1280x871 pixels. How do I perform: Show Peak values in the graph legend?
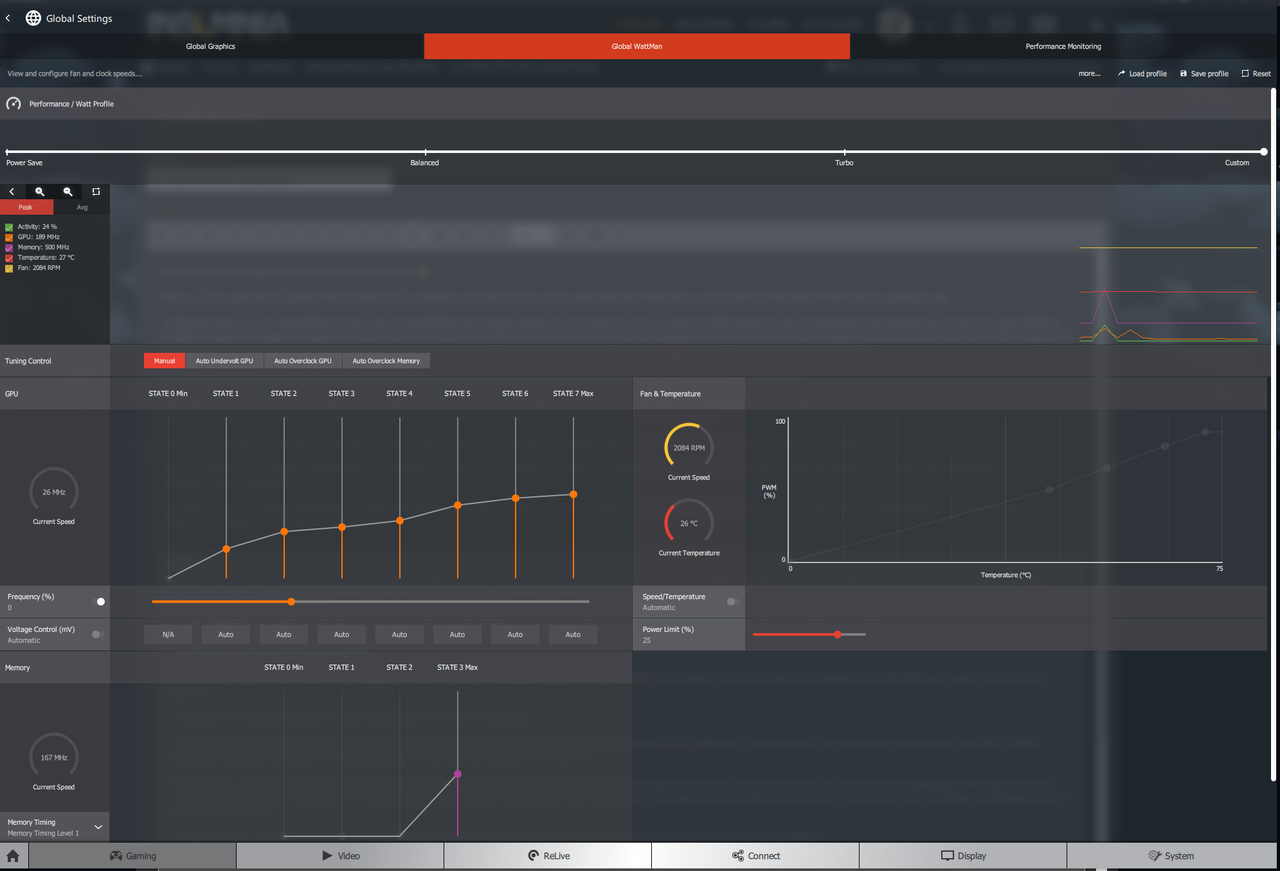[x=26, y=207]
